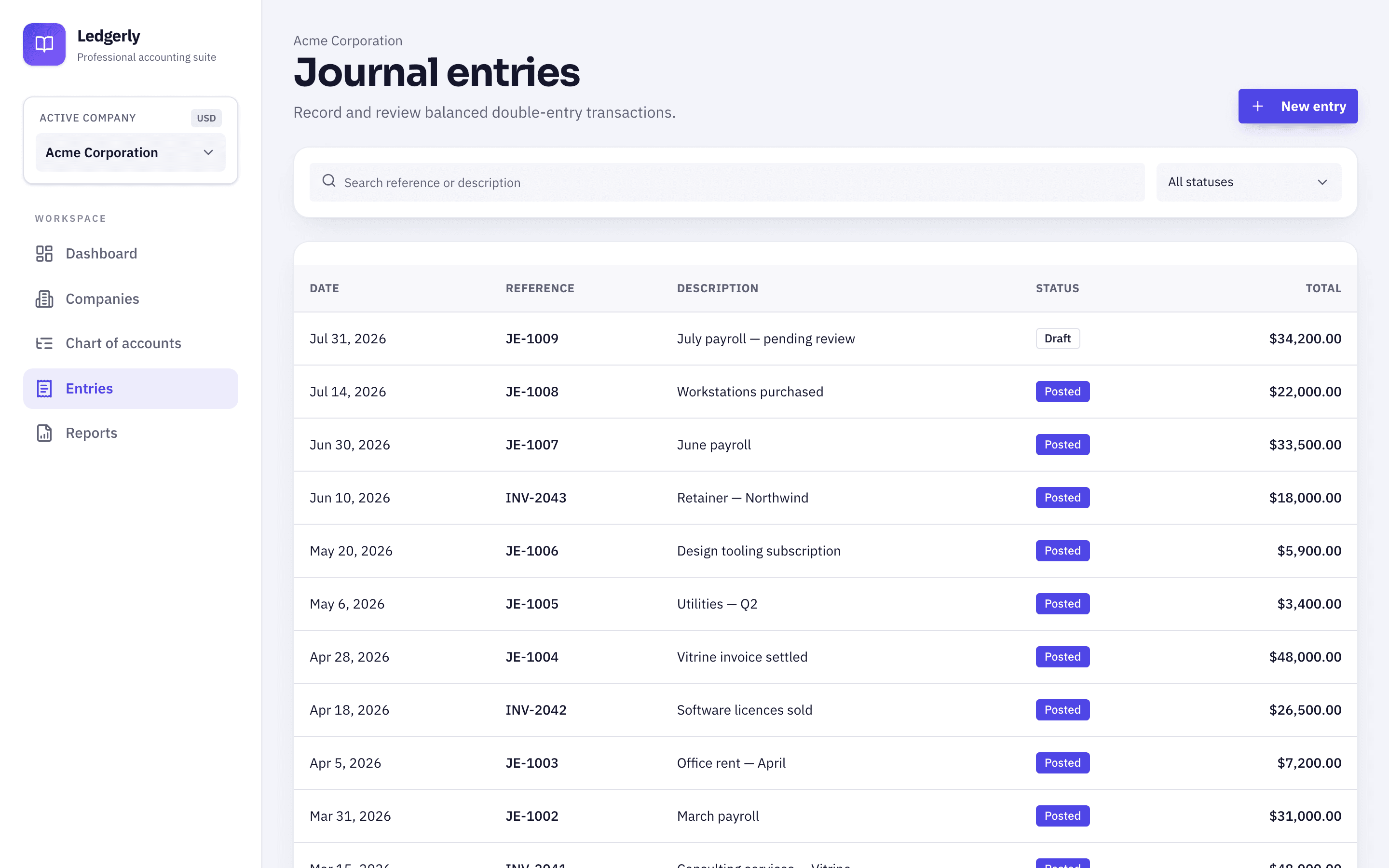Screen dimensions: 1389x868
Task: Create a New entry
Action: click(1298, 106)
